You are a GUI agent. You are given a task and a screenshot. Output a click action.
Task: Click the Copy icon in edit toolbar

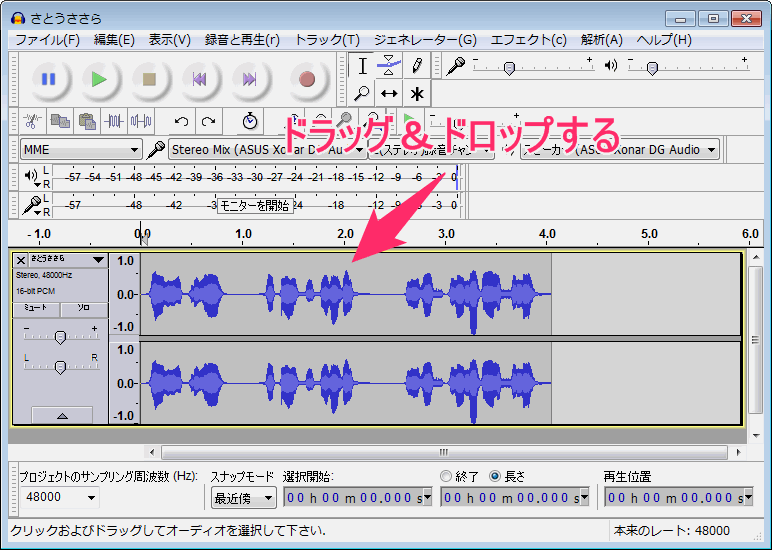pos(60,121)
